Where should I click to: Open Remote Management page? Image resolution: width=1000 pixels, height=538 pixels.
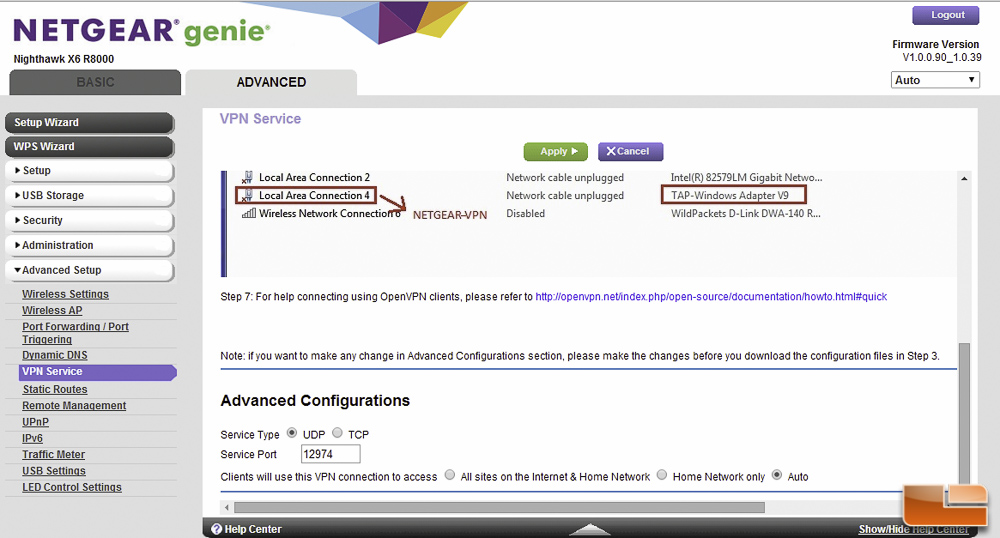(74, 405)
